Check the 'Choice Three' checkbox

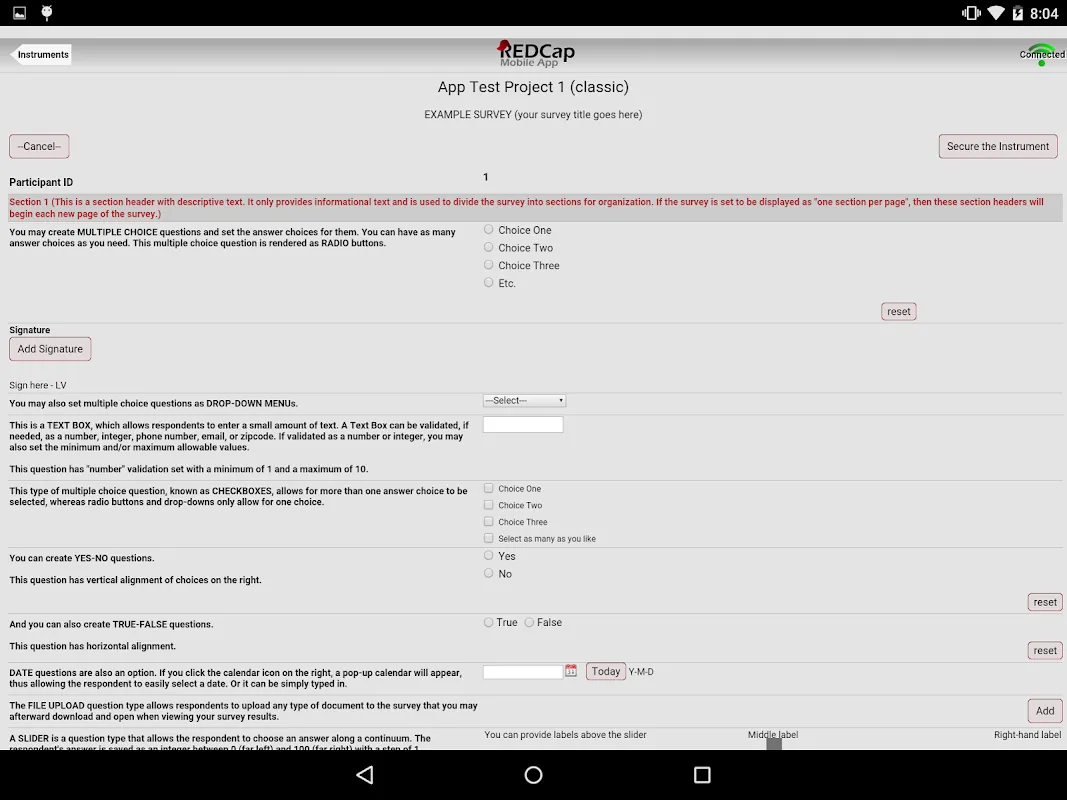pyautogui.click(x=489, y=522)
